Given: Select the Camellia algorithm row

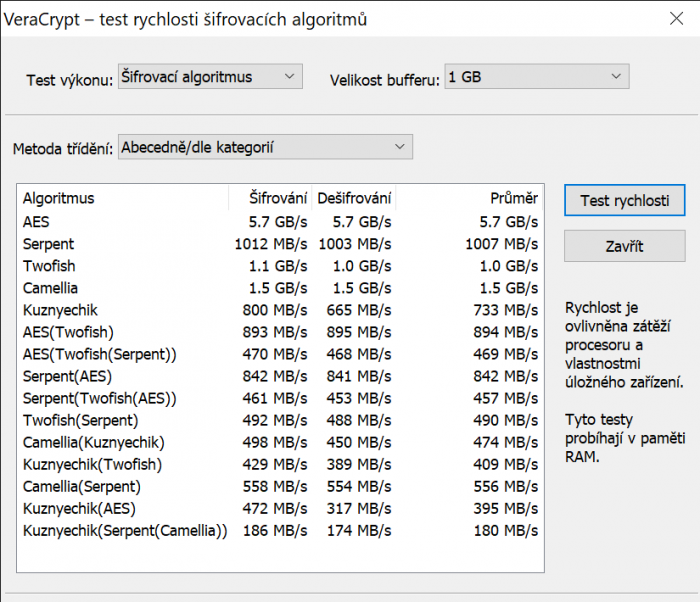Looking at the screenshot, I should (x=51, y=288).
